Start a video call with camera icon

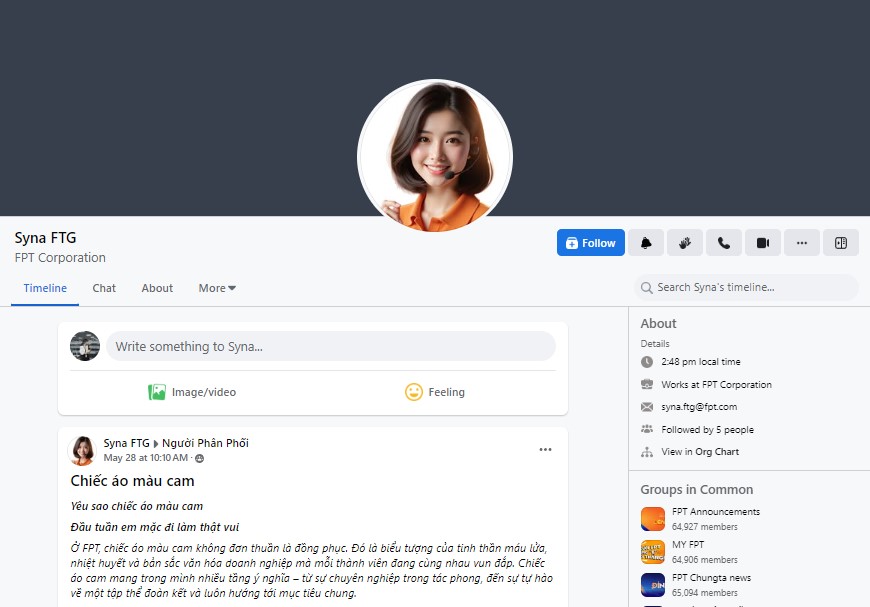(763, 243)
